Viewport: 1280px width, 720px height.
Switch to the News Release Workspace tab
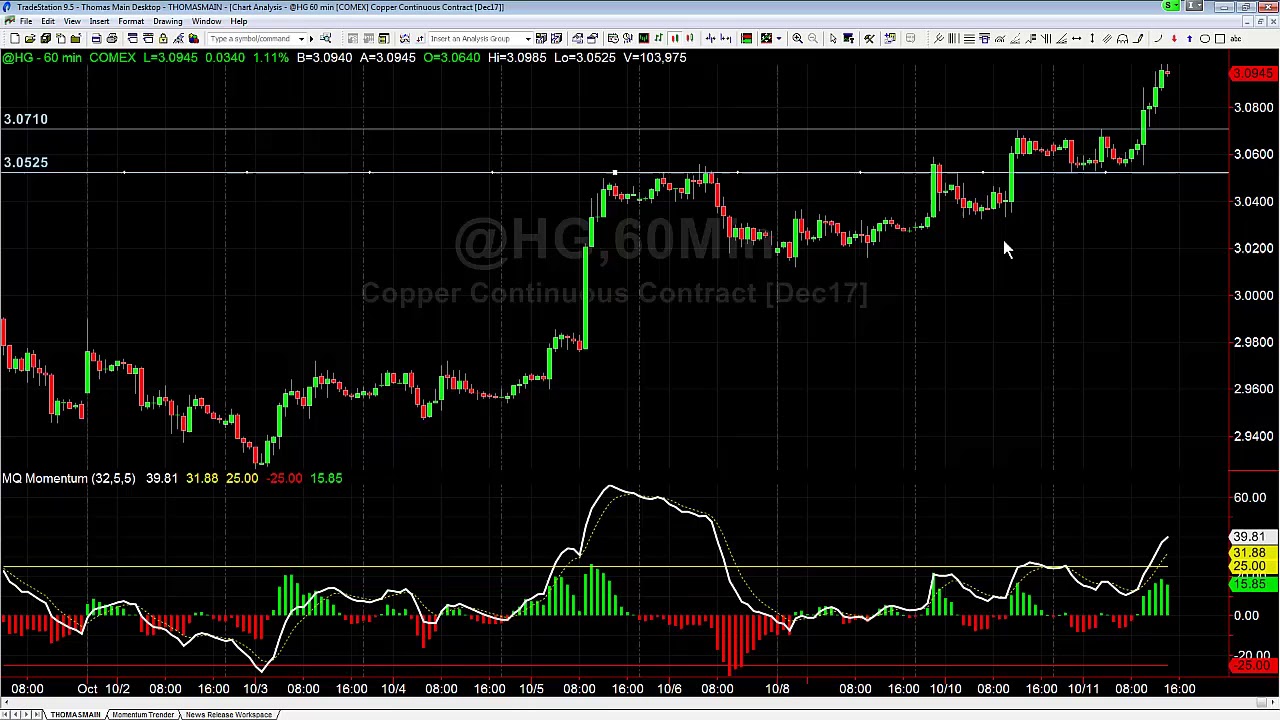tap(229, 714)
